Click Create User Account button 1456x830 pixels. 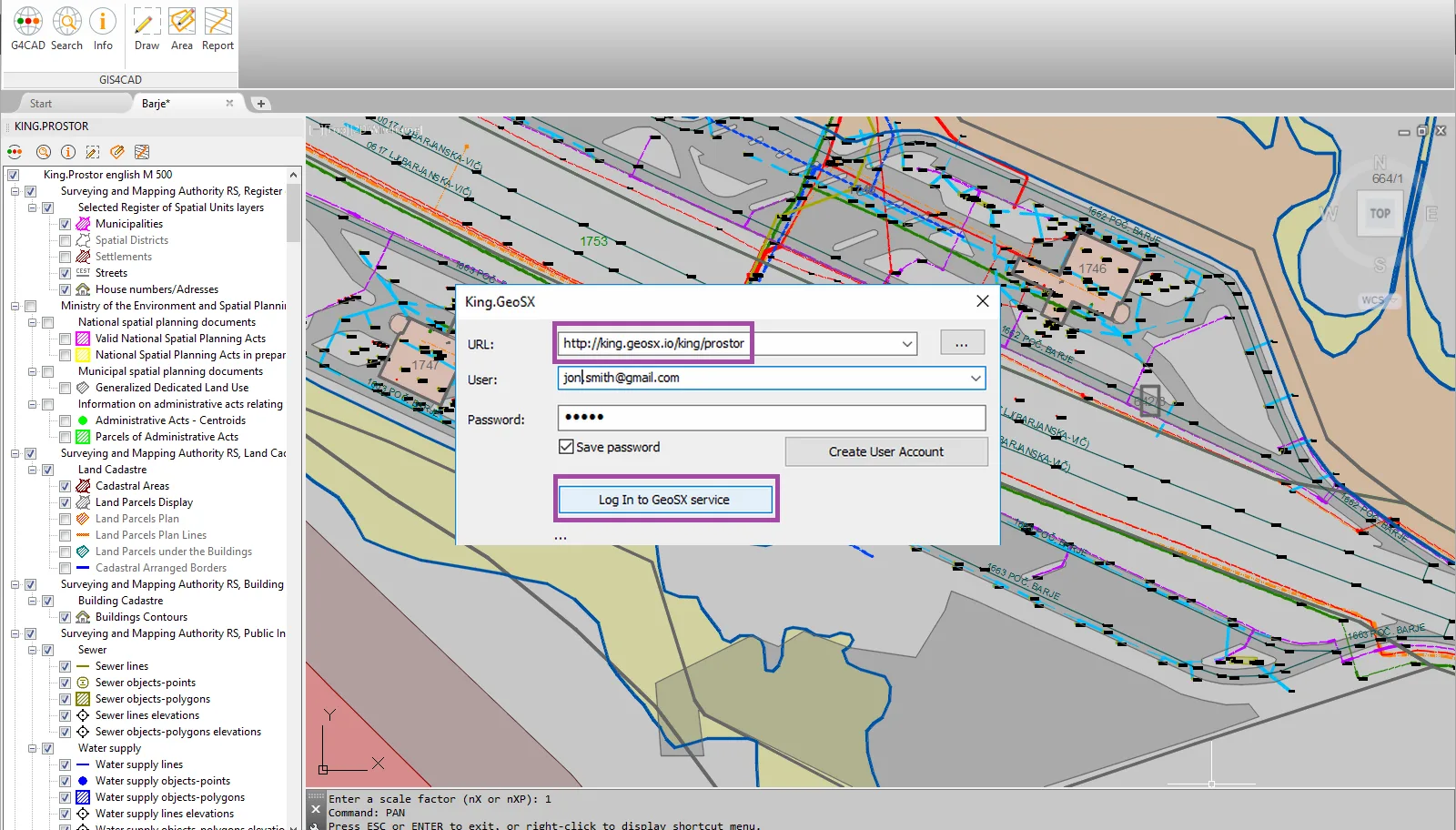[x=885, y=452]
